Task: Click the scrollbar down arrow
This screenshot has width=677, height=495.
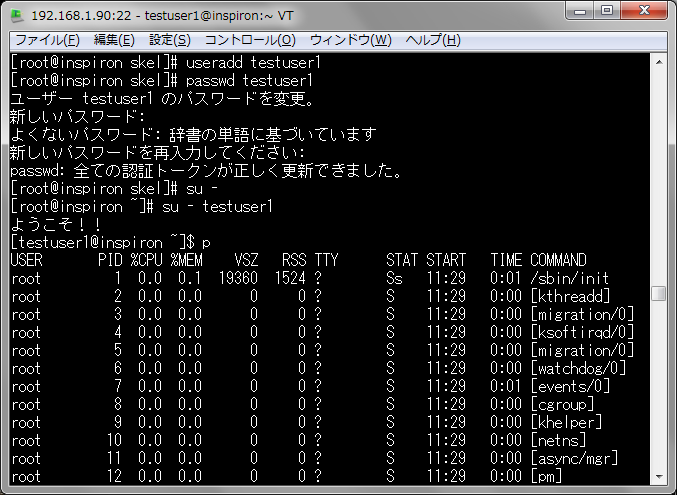Action: coord(659,477)
